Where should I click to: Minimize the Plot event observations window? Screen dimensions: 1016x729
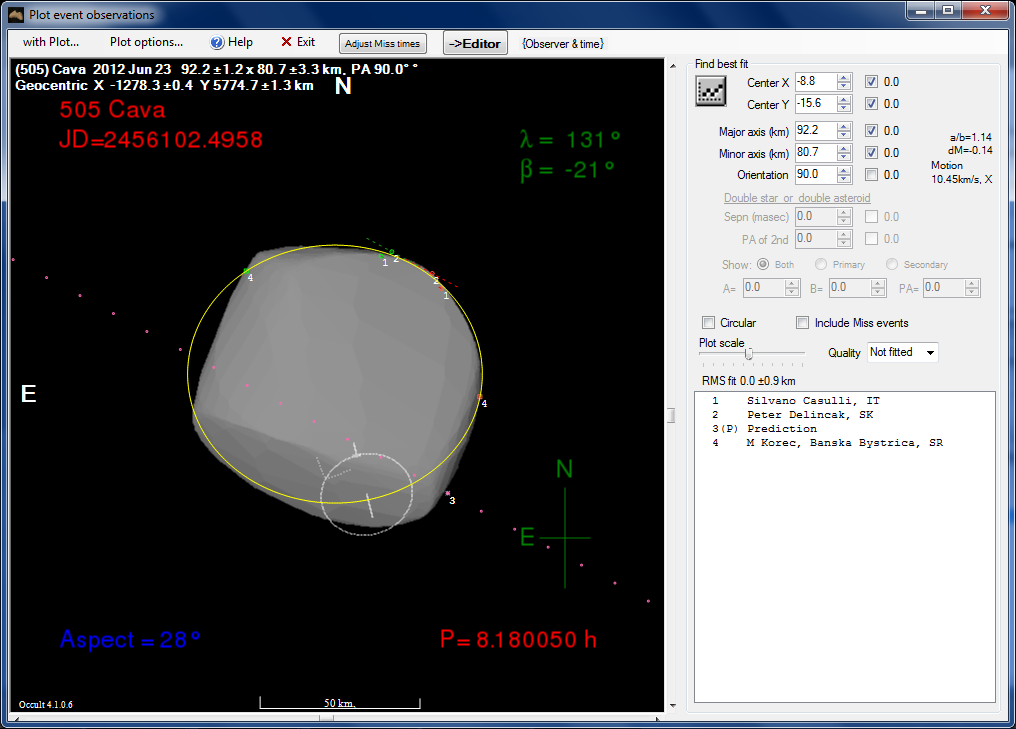coord(919,10)
